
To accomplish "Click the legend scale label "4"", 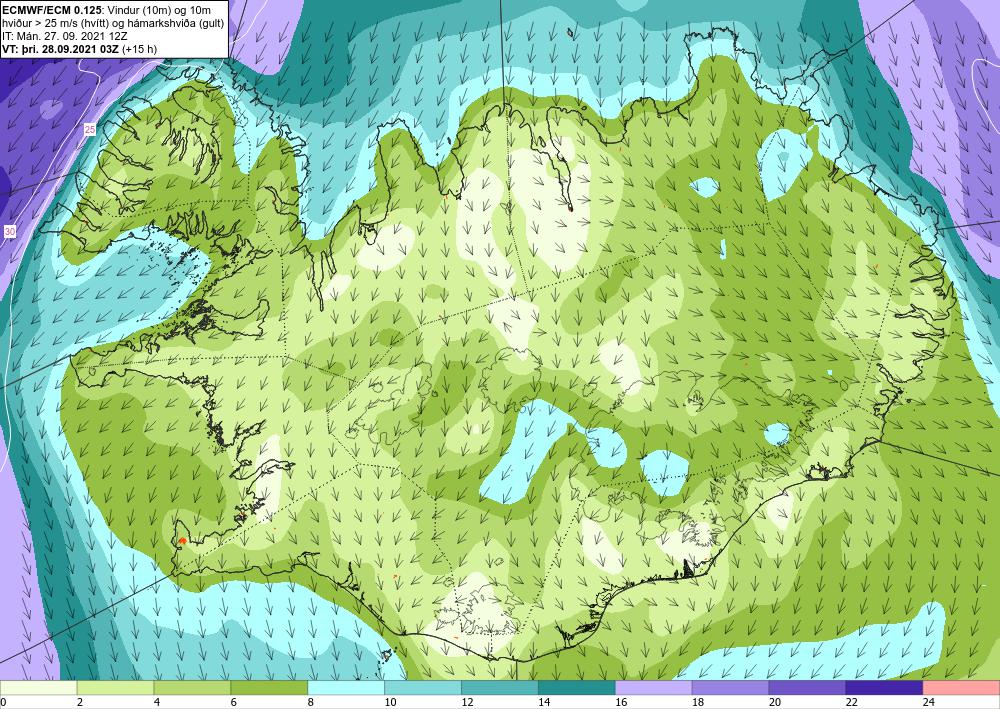I will point(157,703).
